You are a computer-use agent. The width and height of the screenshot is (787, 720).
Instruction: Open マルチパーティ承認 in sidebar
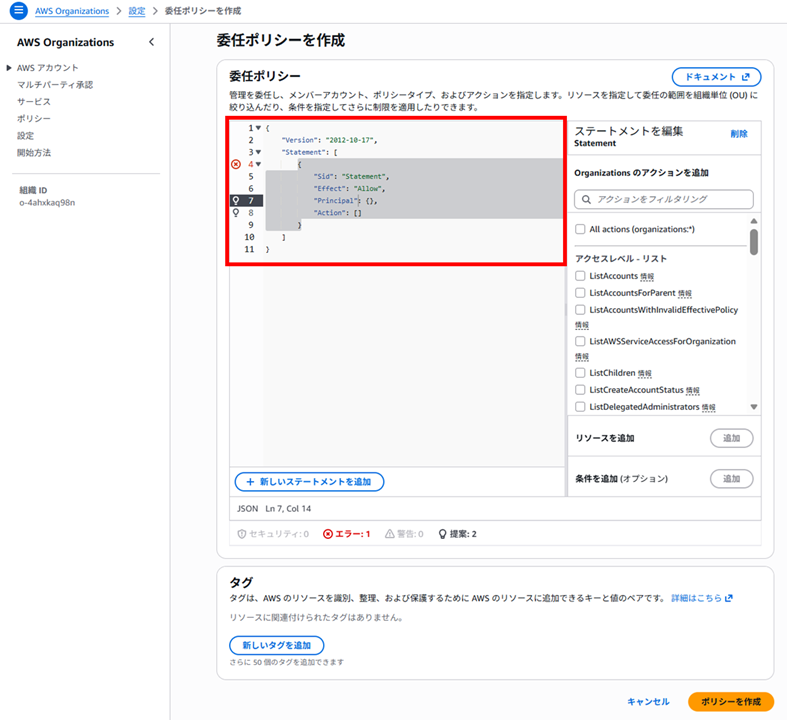point(55,85)
